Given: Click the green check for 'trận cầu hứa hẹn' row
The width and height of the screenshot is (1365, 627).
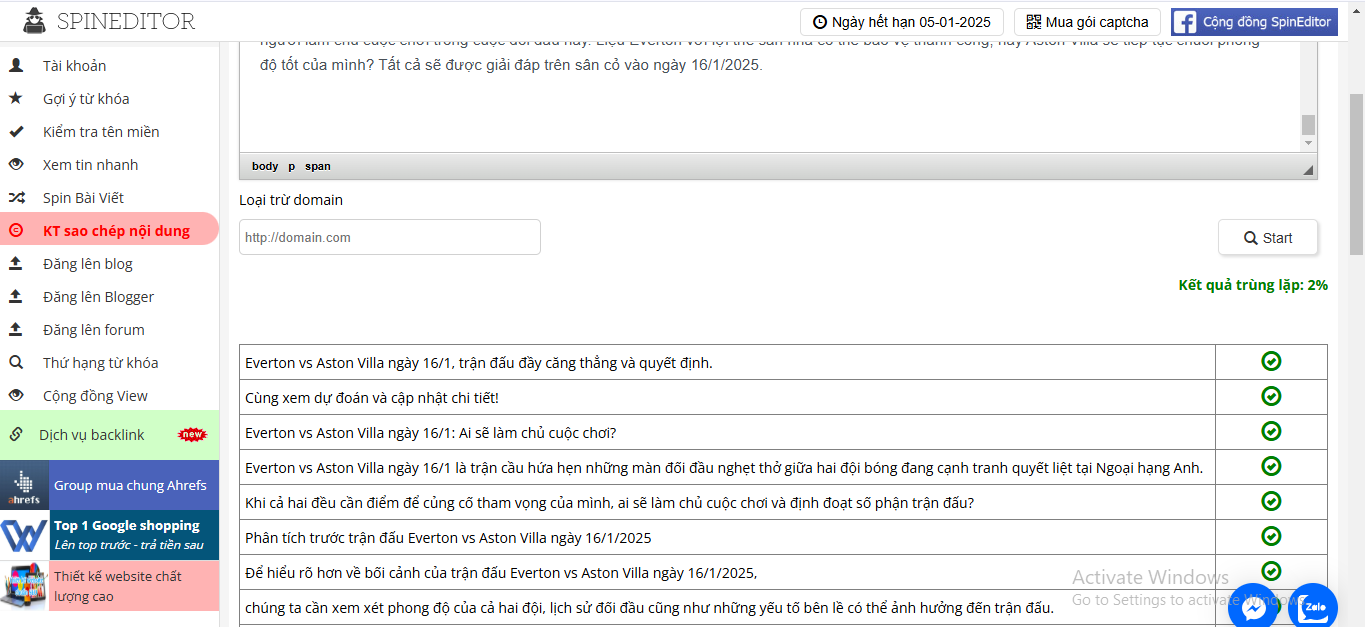Looking at the screenshot, I should tap(1271, 466).
